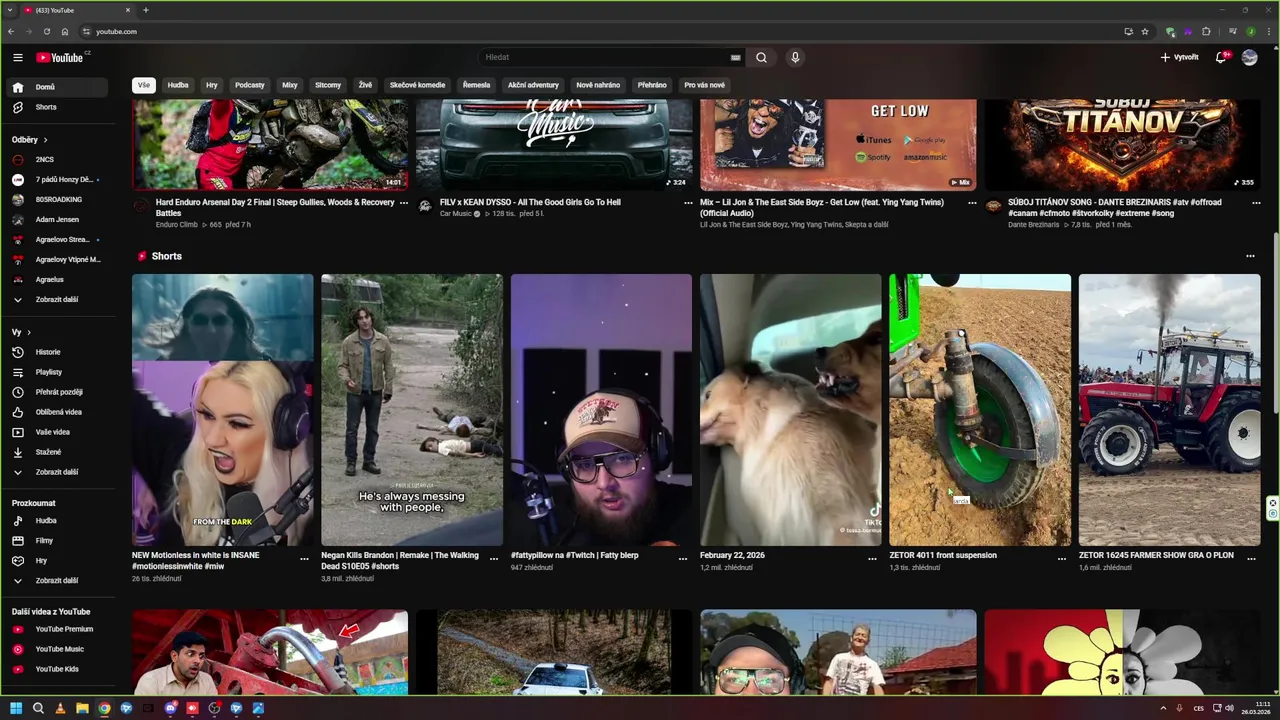The image size is (1280, 720).
Task: Open Hry under Prozkoumat
Action: [x=56, y=561]
